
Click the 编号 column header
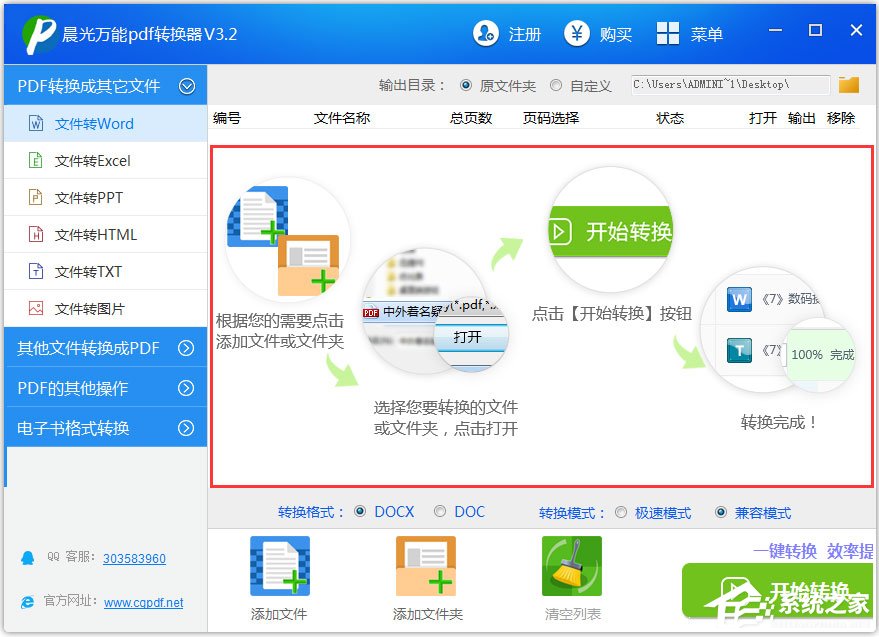pyautogui.click(x=227, y=118)
